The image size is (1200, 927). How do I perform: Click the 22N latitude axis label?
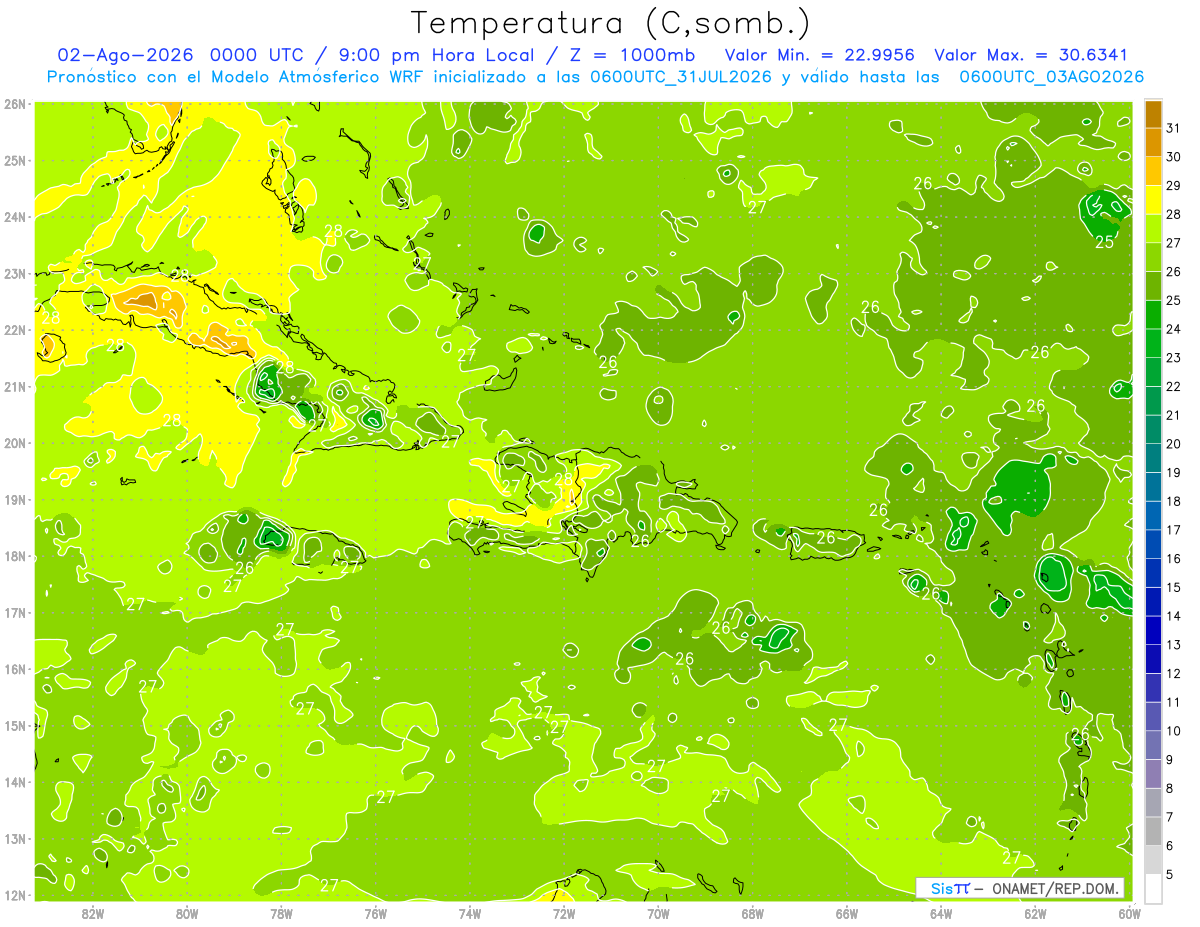click(x=15, y=330)
